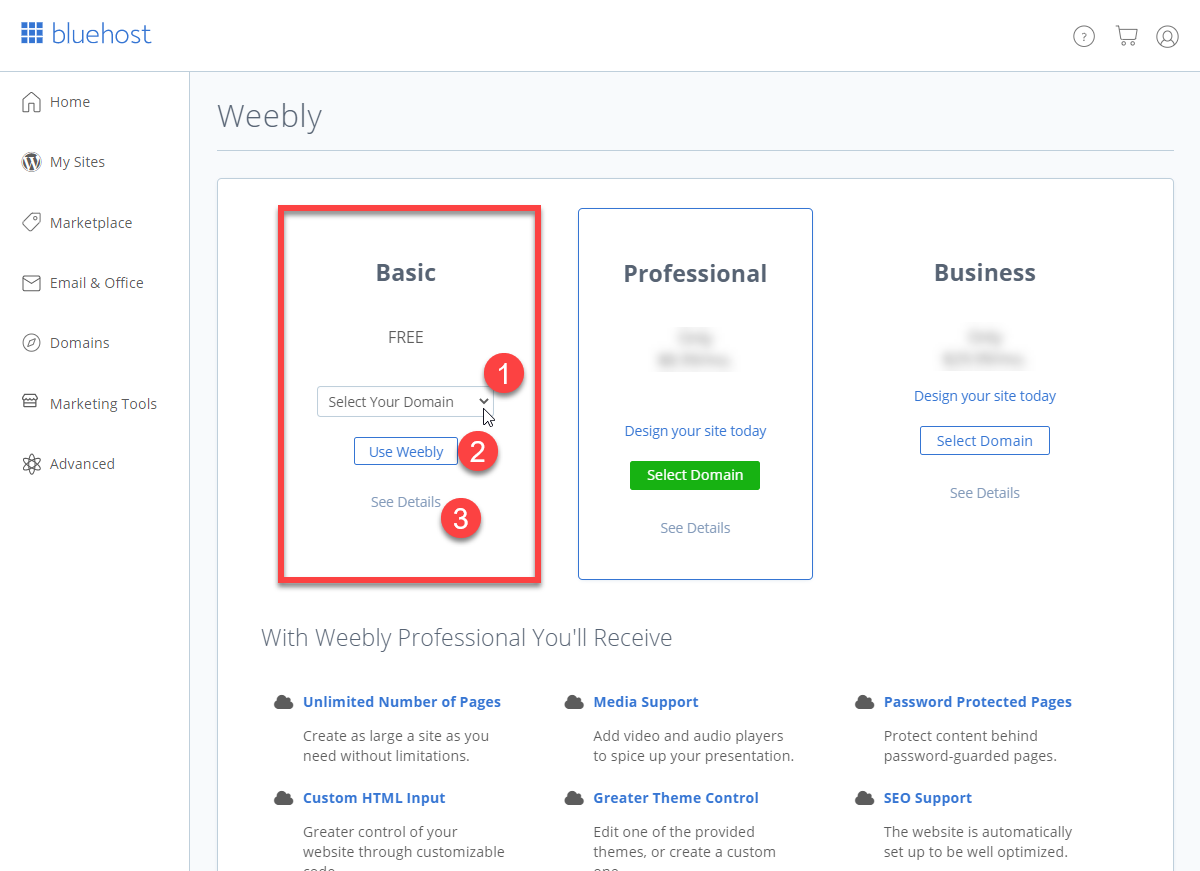Screen dimensions: 1200x871
Task: Click the blurred price on the Professional plan
Action: point(695,349)
